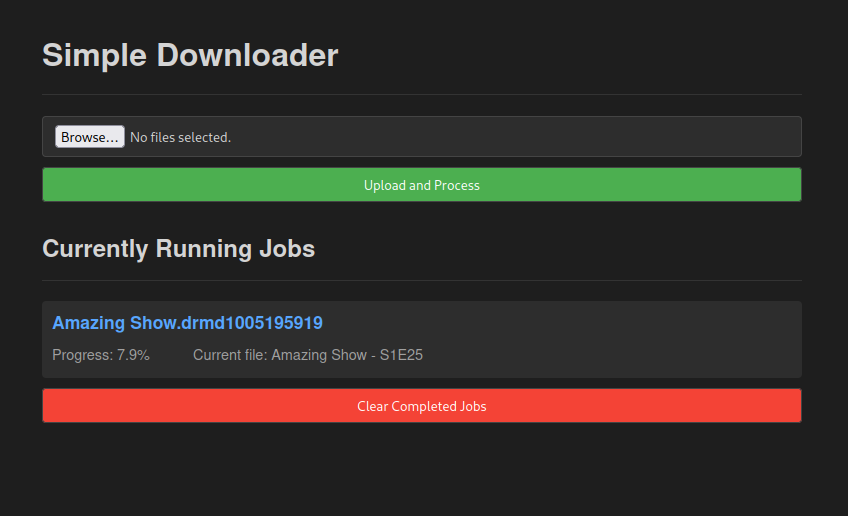Click the Browse... file chooser button
Screen dimensions: 848x516
click(89, 137)
